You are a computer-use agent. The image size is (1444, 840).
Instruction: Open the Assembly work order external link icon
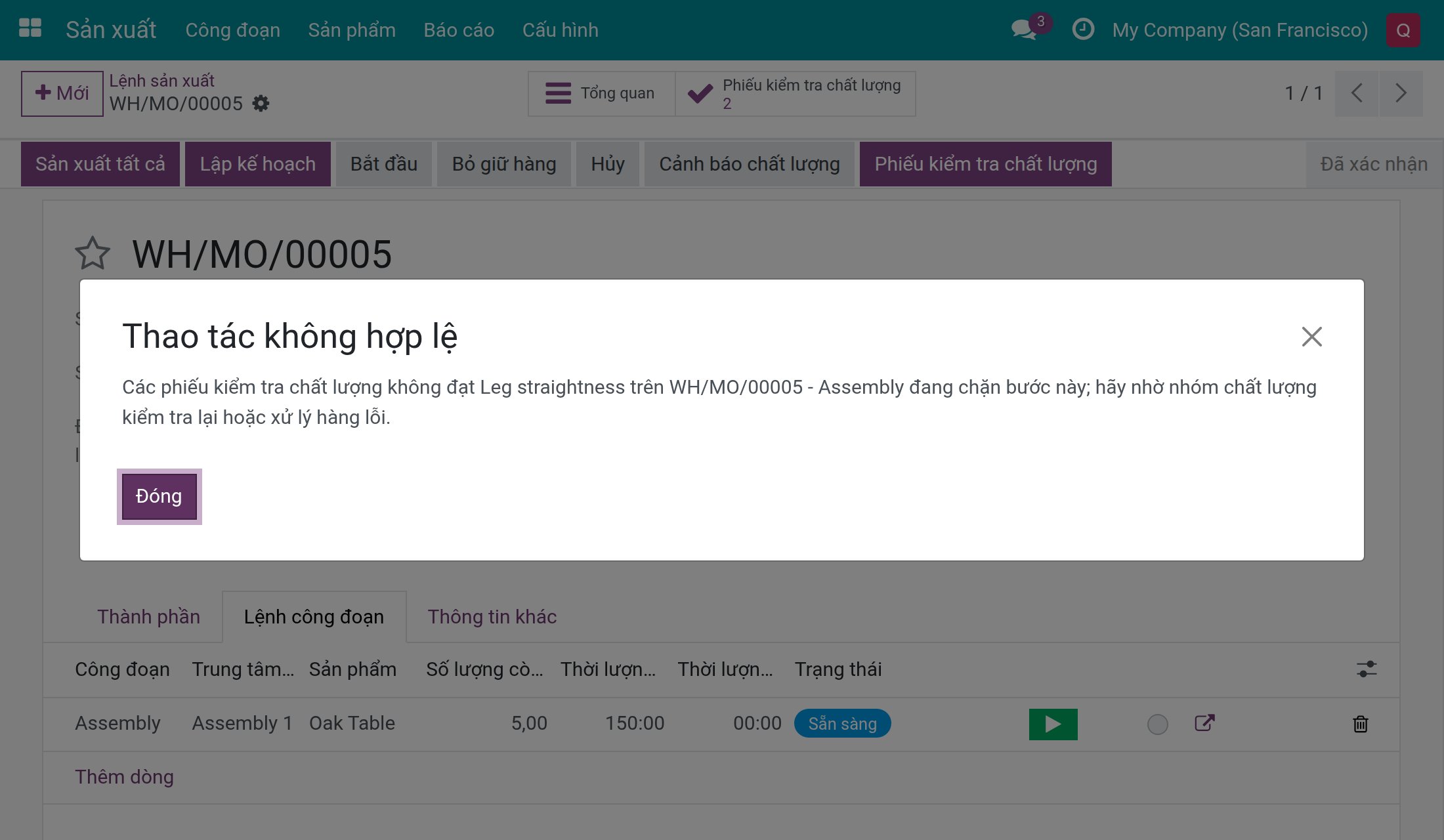pyautogui.click(x=1204, y=723)
